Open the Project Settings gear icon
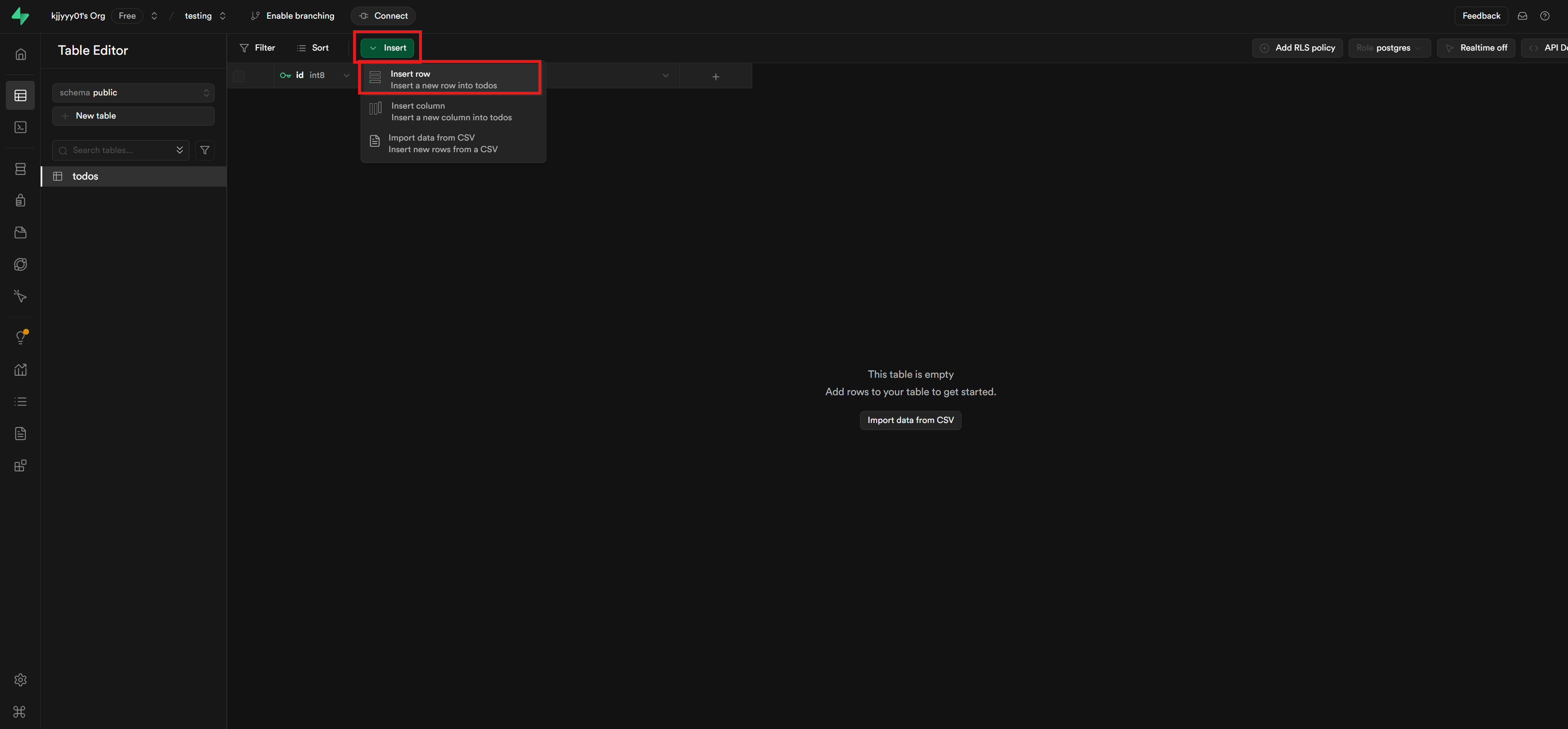Screen dimensions: 1568x729 tap(20, 680)
